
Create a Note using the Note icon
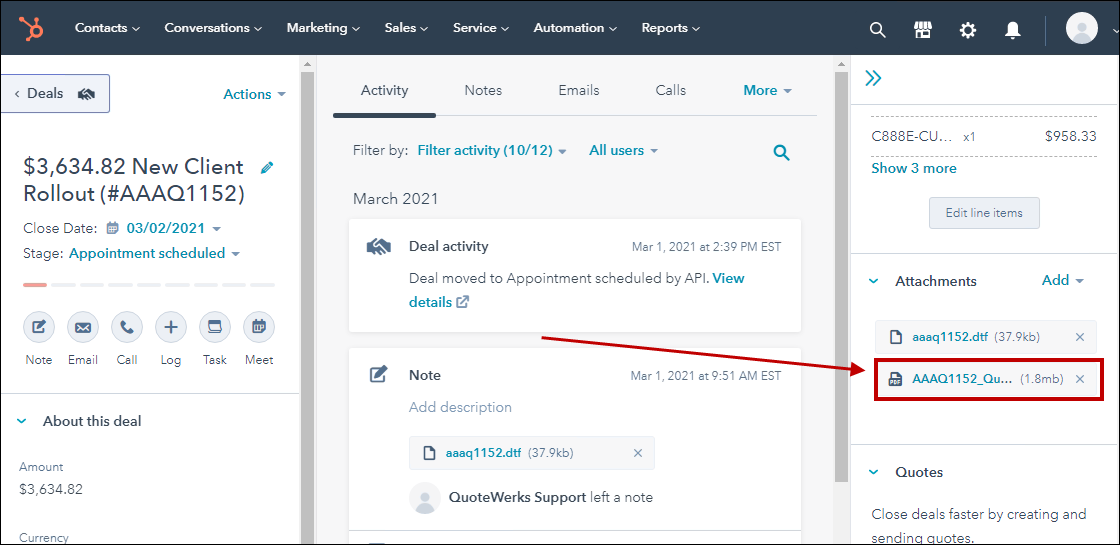(39, 327)
